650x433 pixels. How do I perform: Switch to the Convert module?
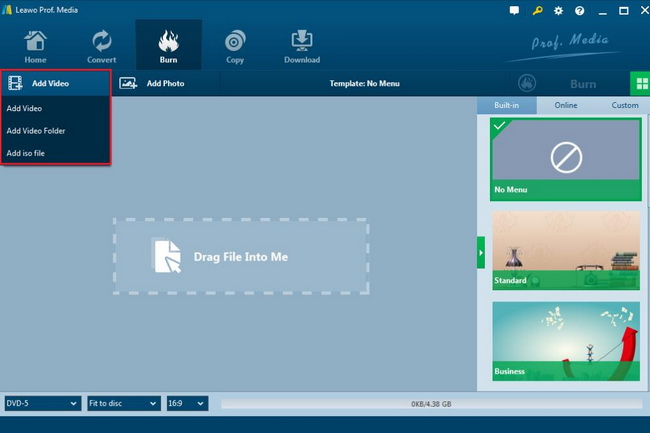click(102, 47)
